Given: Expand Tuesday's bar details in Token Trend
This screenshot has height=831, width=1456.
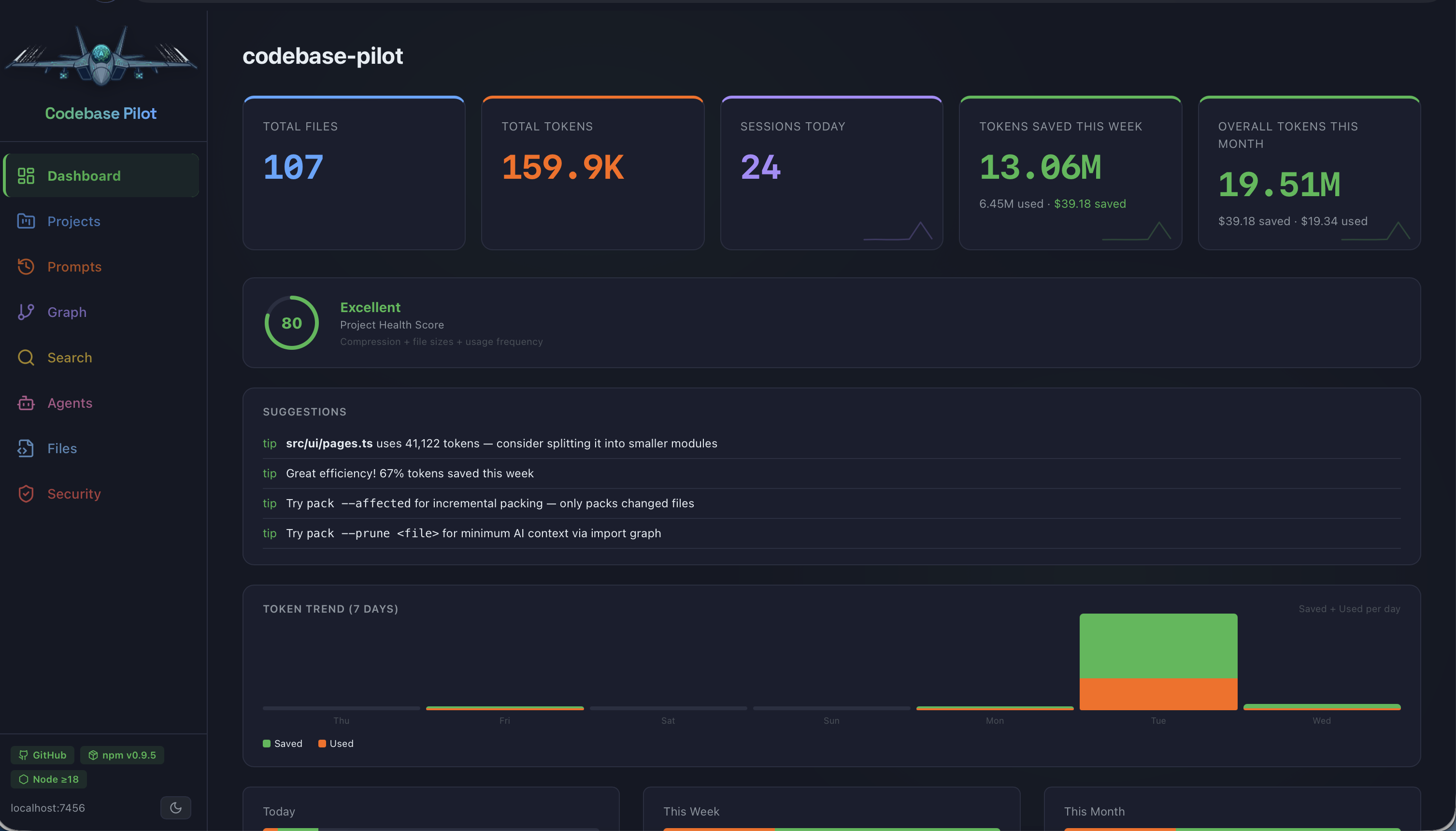Looking at the screenshot, I should (x=1157, y=661).
